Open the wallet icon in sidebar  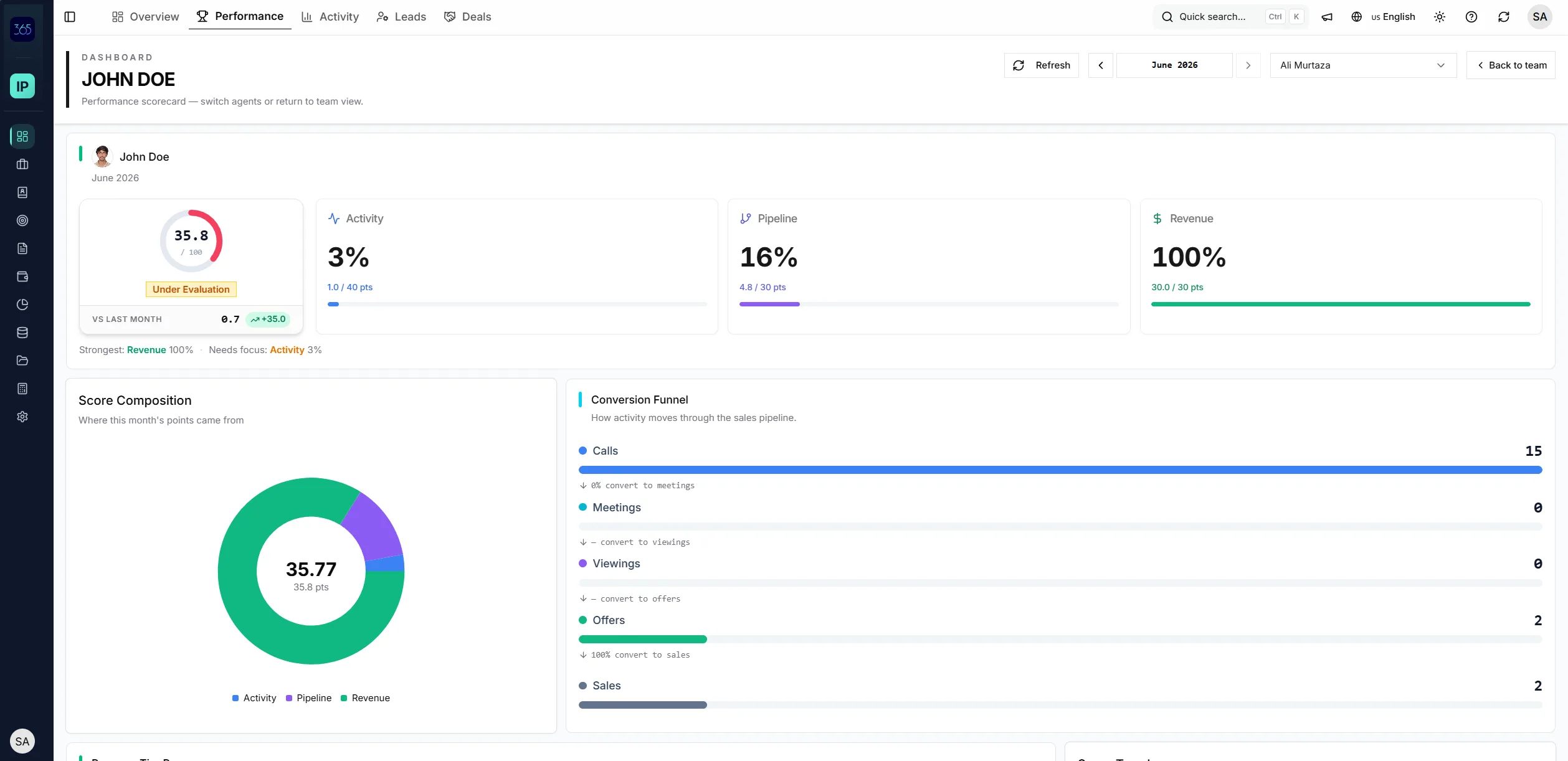22,277
